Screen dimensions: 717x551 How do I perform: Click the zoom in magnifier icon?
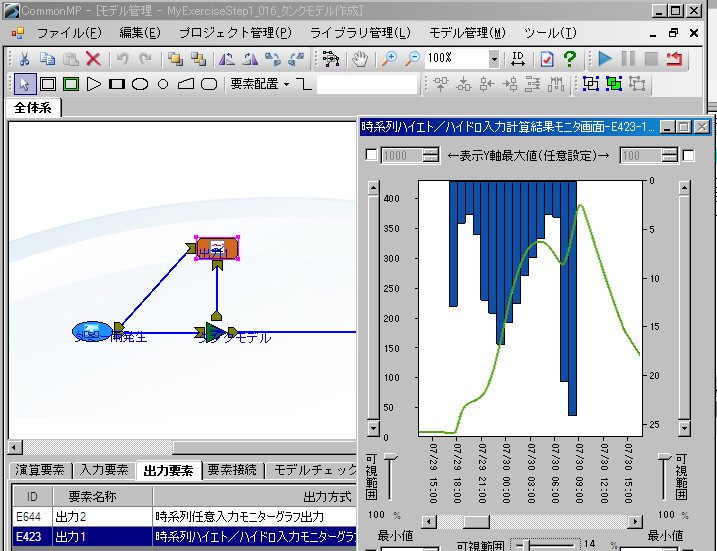click(390, 59)
